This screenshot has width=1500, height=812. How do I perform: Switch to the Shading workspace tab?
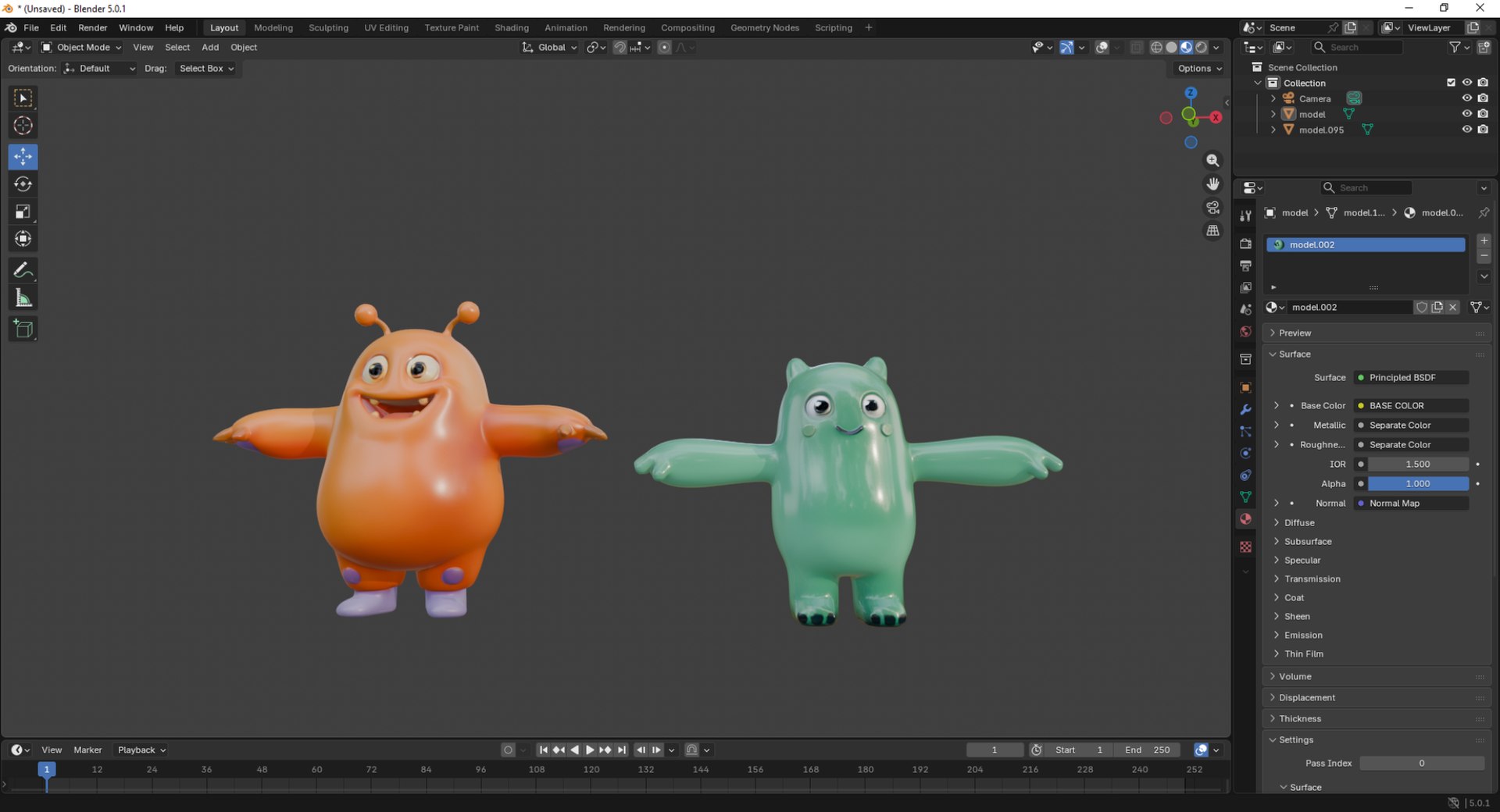(511, 27)
